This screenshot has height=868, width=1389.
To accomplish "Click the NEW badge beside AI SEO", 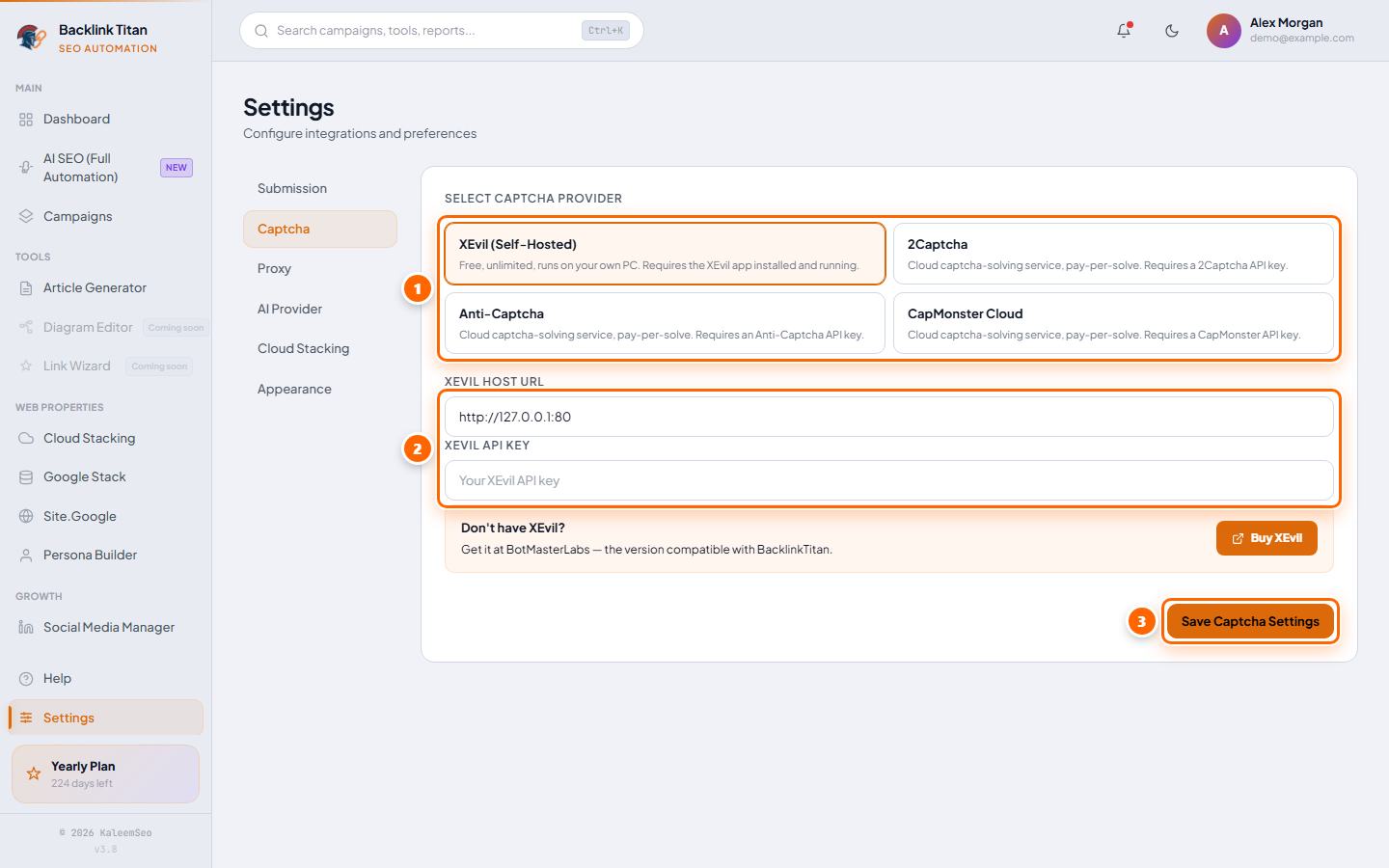I will (177, 168).
